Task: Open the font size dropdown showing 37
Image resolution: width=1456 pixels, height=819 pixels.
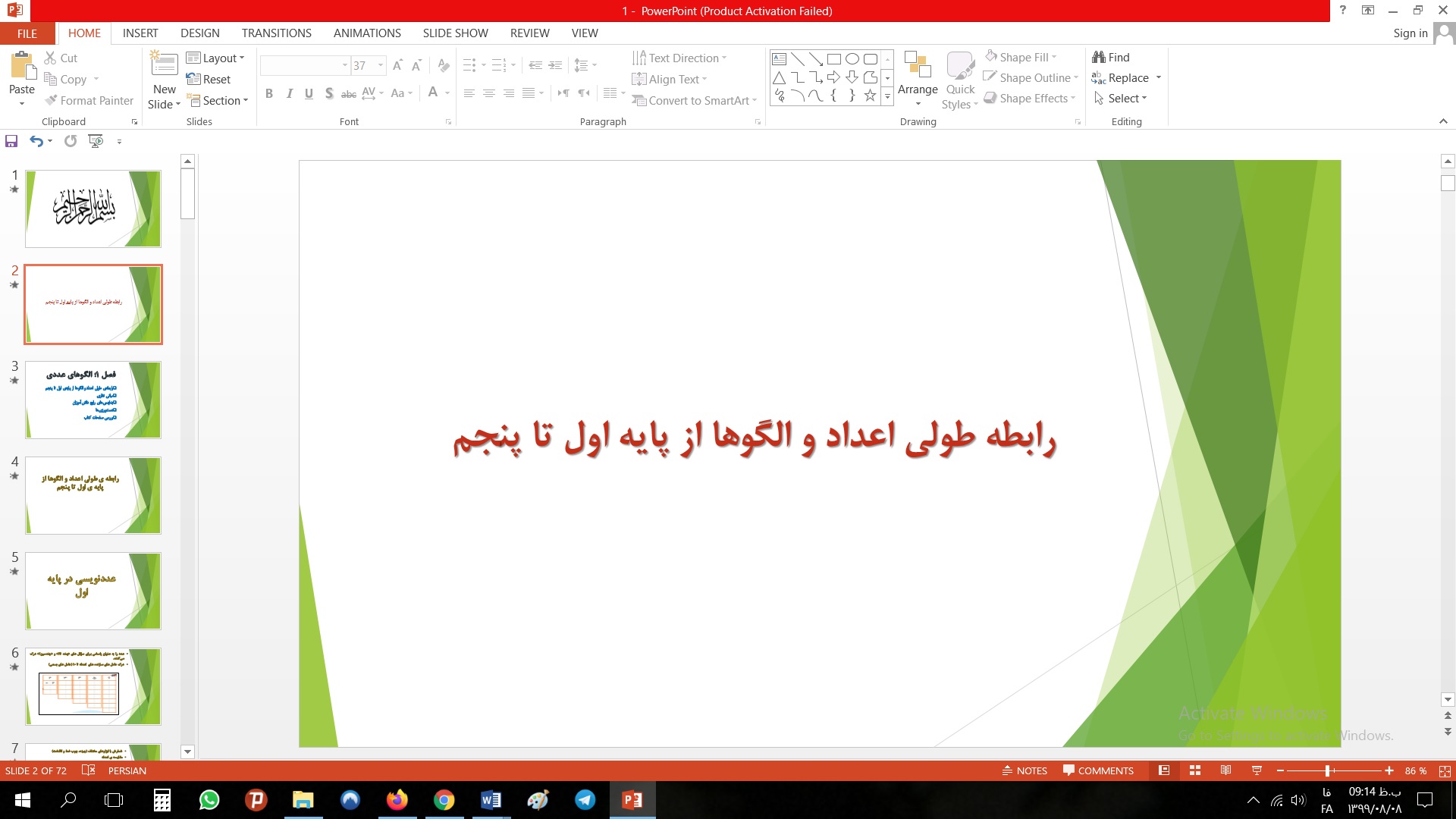Action: click(381, 65)
